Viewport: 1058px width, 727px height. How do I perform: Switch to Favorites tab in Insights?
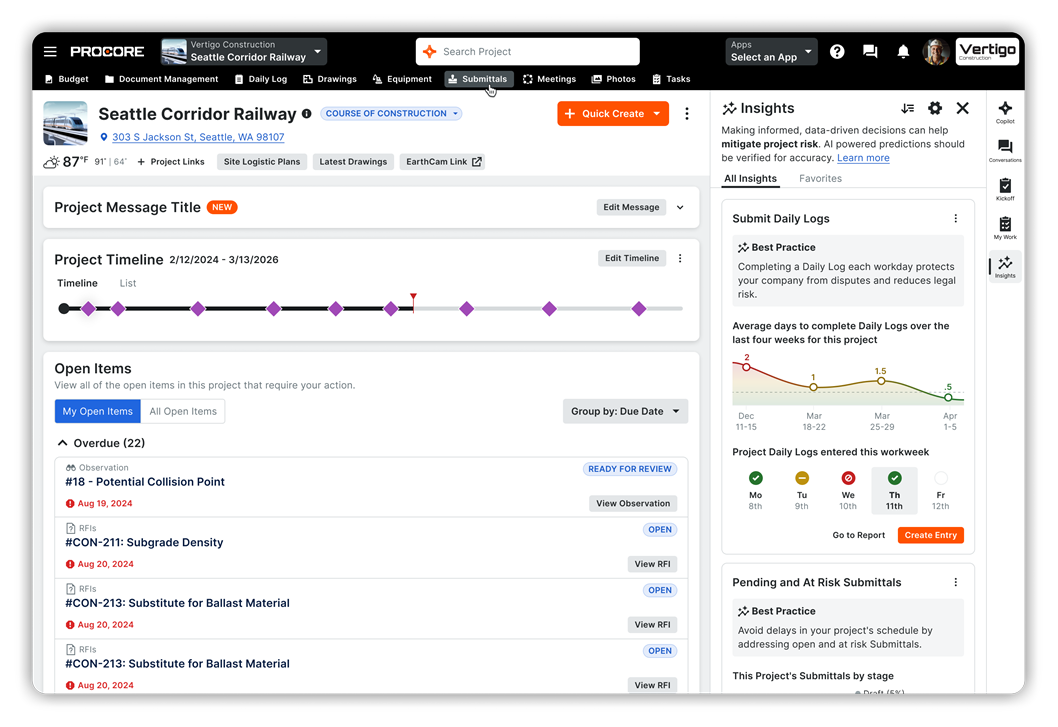(820, 179)
